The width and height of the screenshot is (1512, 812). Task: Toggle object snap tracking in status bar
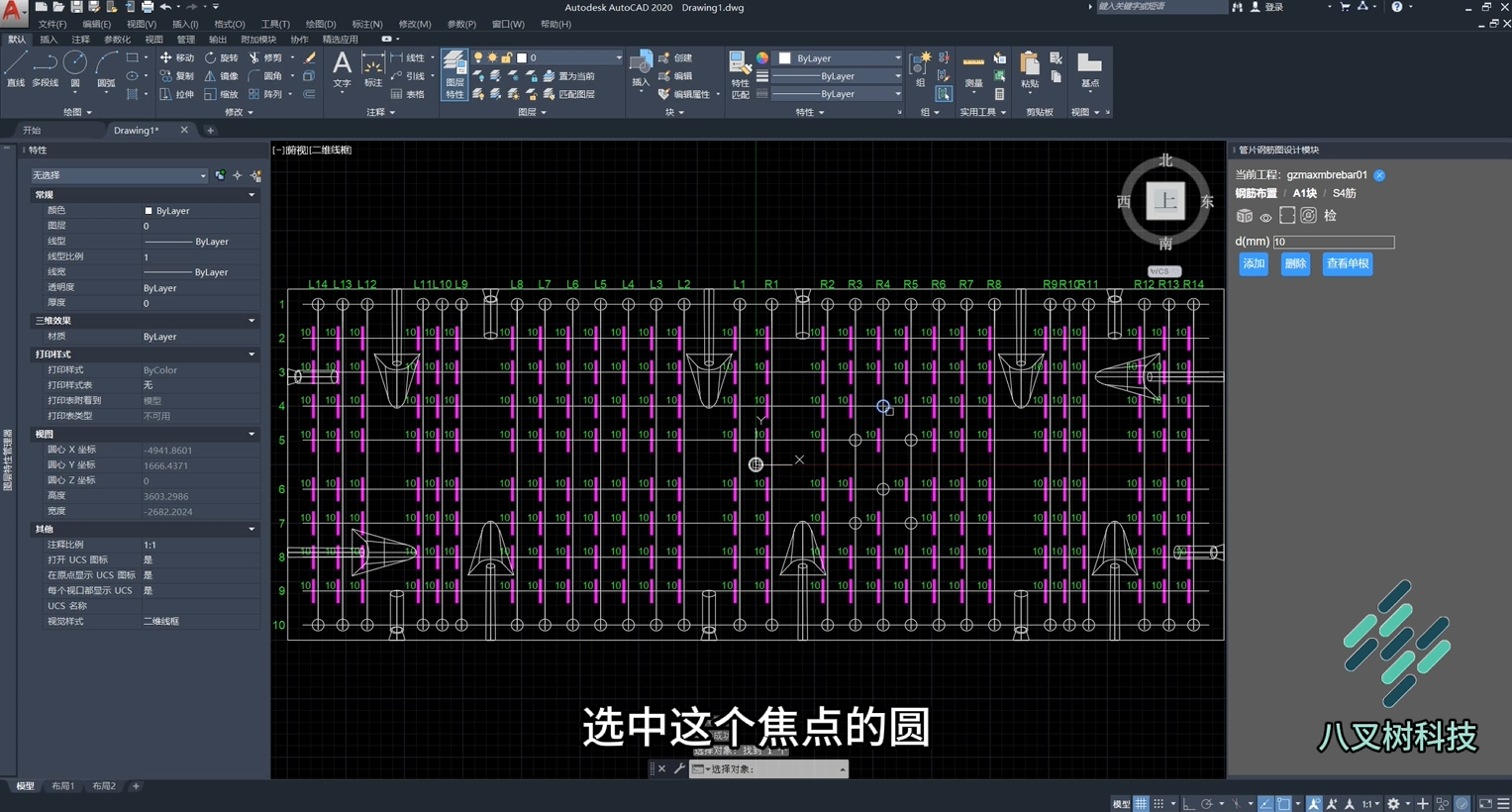[1265, 804]
